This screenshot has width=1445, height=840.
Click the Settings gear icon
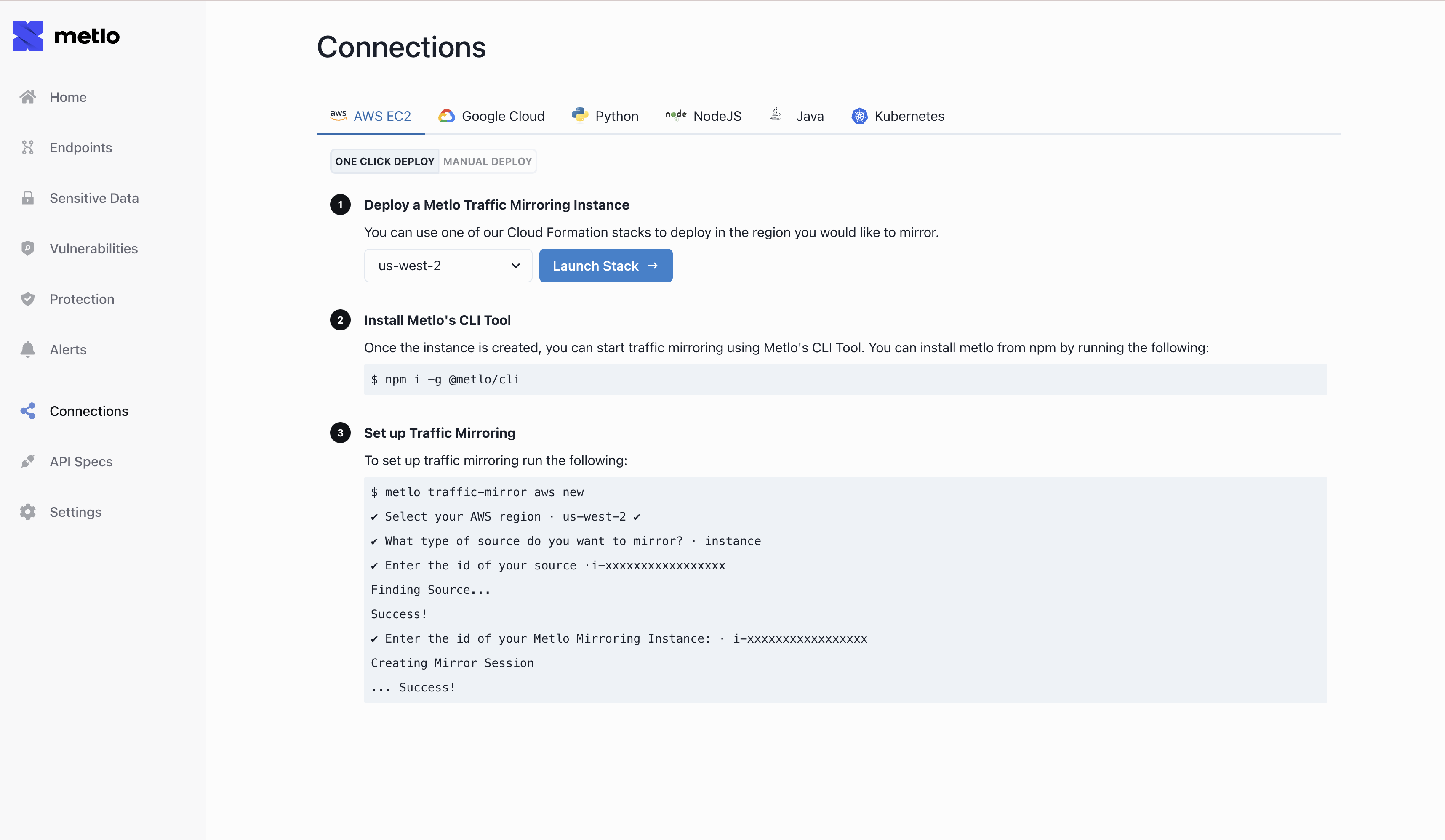click(x=27, y=512)
